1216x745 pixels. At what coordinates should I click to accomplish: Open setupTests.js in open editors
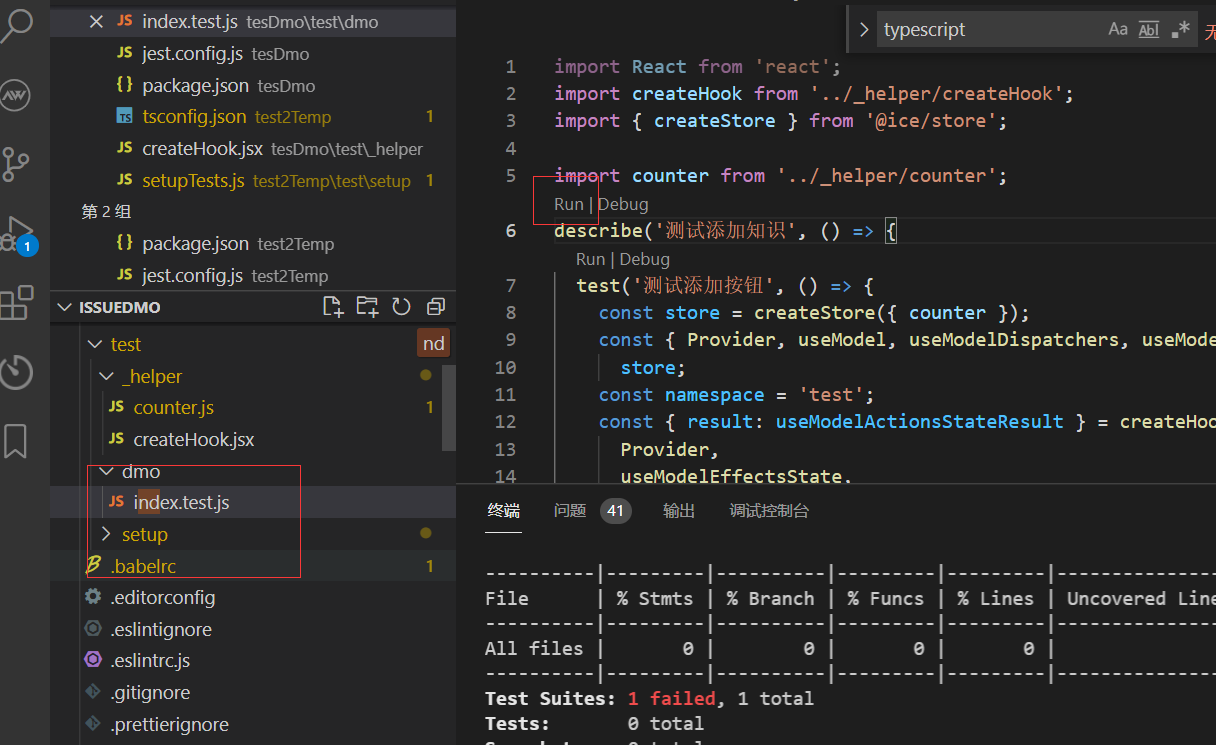[x=253, y=180]
